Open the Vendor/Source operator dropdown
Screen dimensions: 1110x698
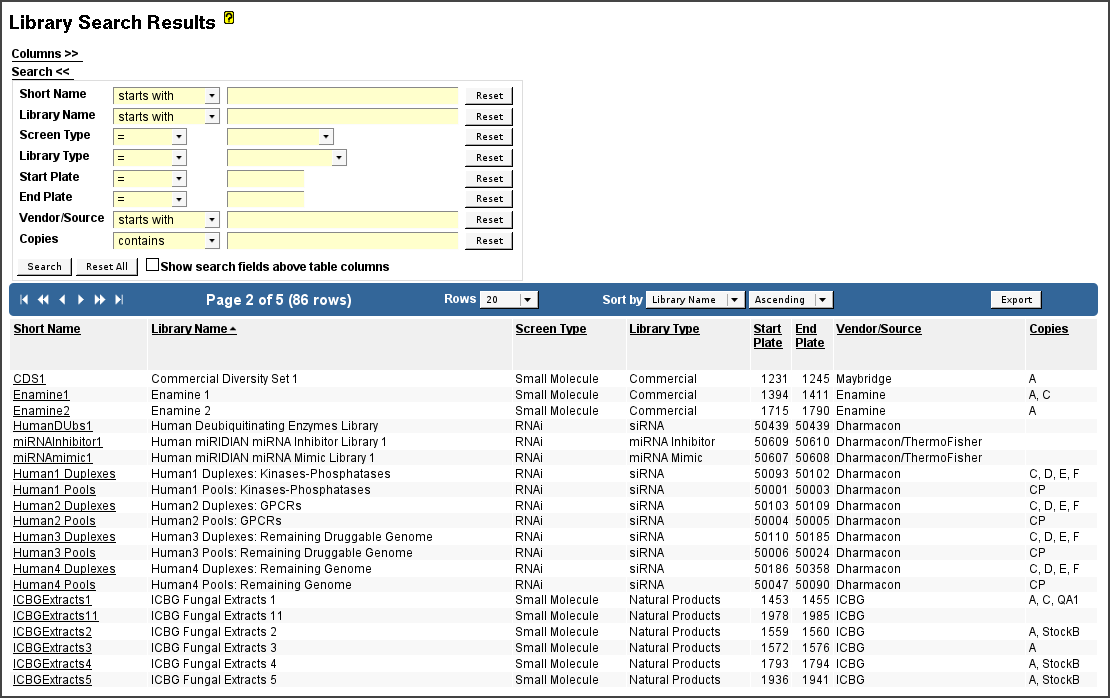coord(166,219)
